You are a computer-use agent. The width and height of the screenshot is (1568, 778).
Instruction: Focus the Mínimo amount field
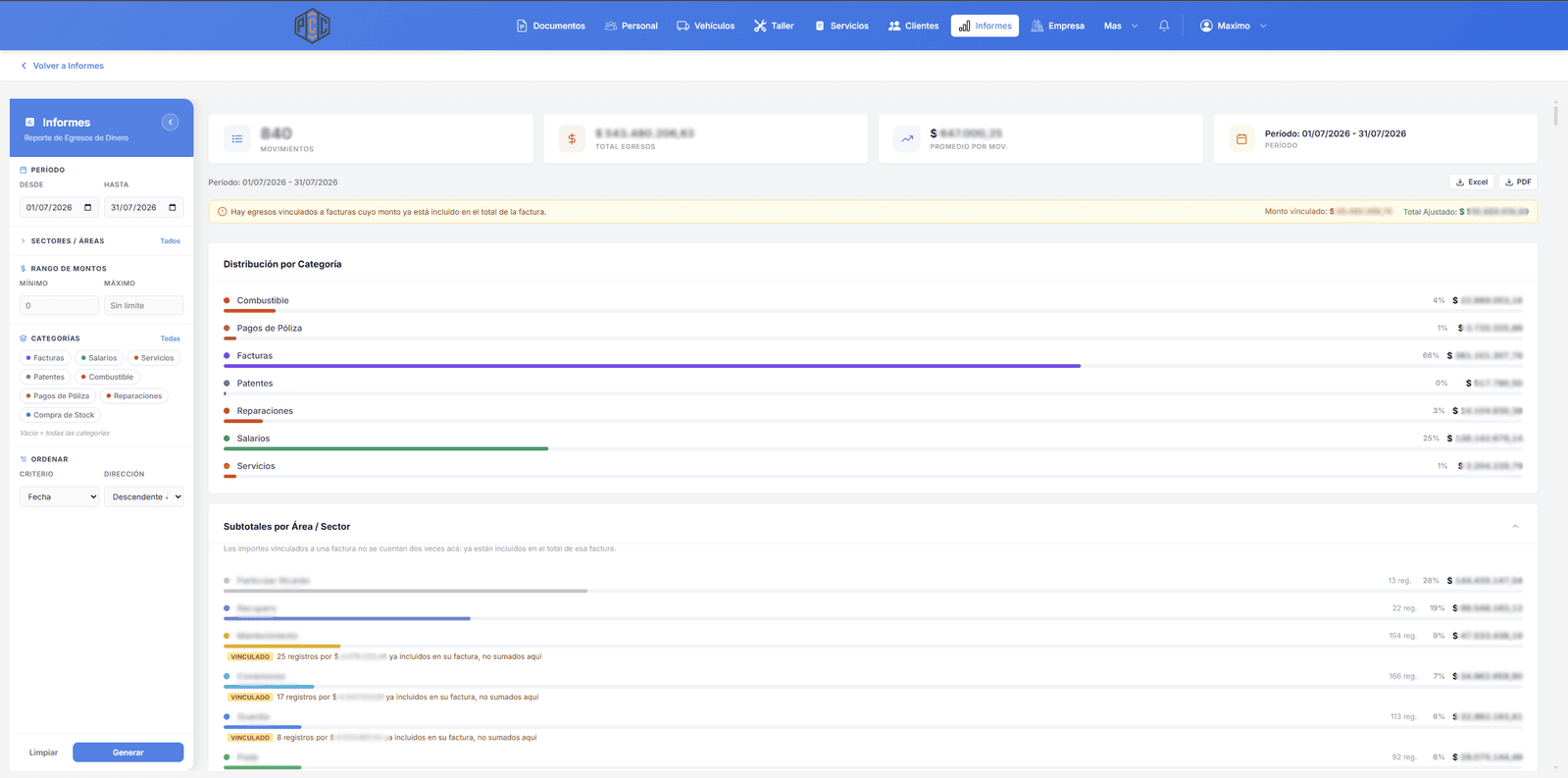[x=60, y=305]
